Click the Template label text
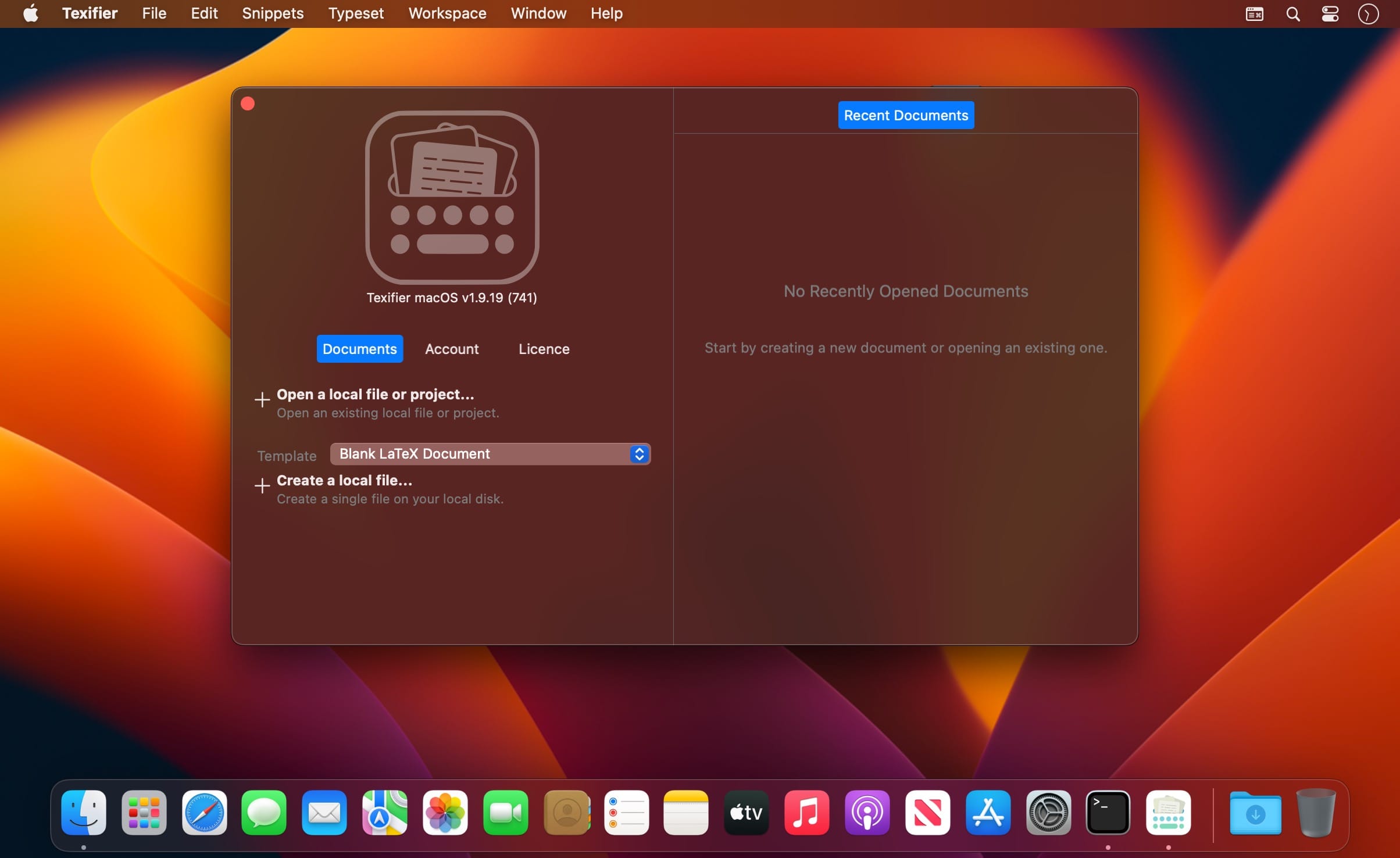The image size is (1400, 858). [x=287, y=456]
